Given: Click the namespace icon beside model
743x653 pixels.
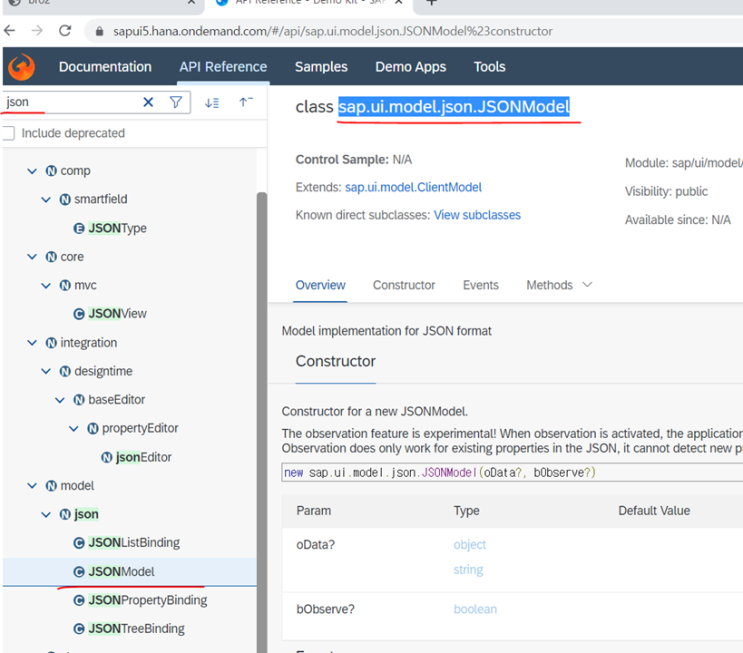Looking at the screenshot, I should pyautogui.click(x=51, y=486).
